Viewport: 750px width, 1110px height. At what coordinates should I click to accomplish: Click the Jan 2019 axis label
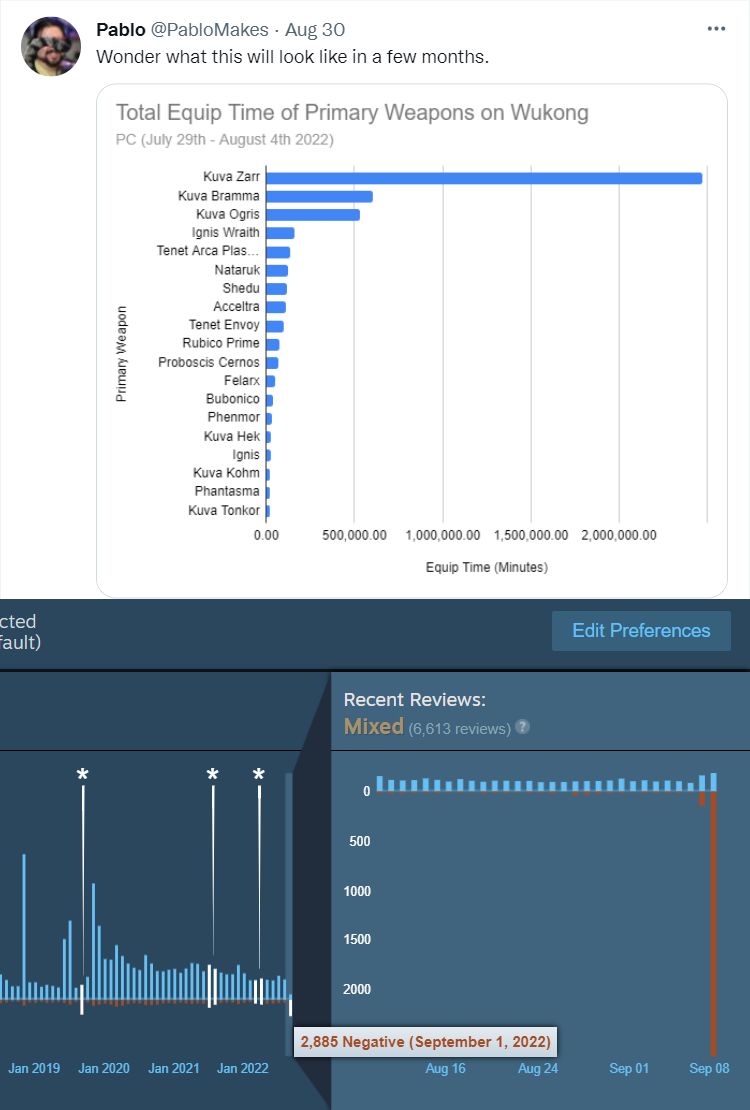point(34,1068)
